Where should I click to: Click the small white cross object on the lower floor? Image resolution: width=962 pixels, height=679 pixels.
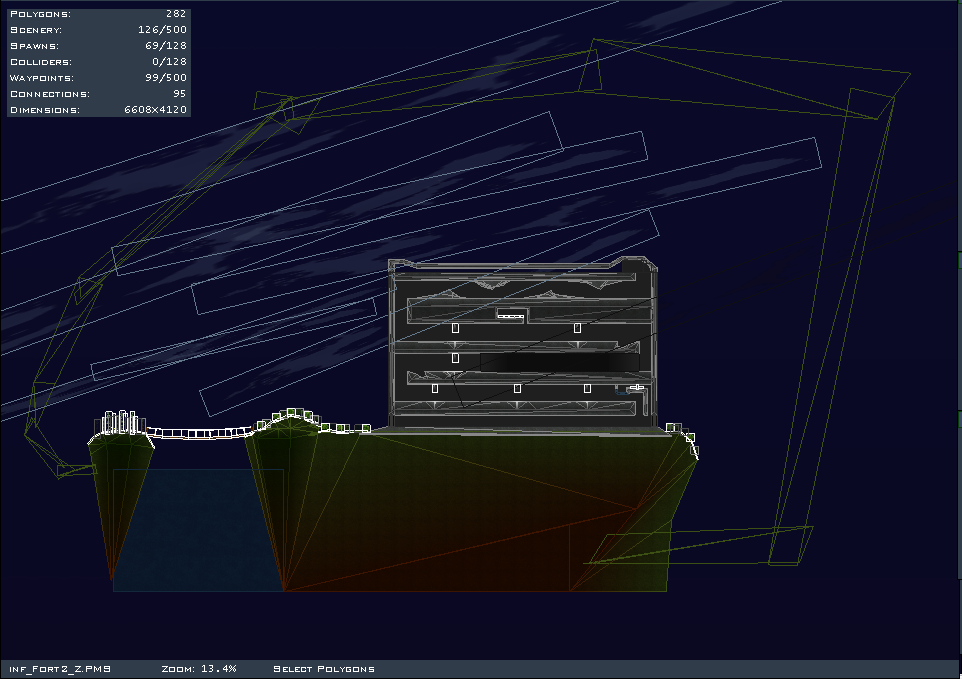pyautogui.click(x=635, y=388)
